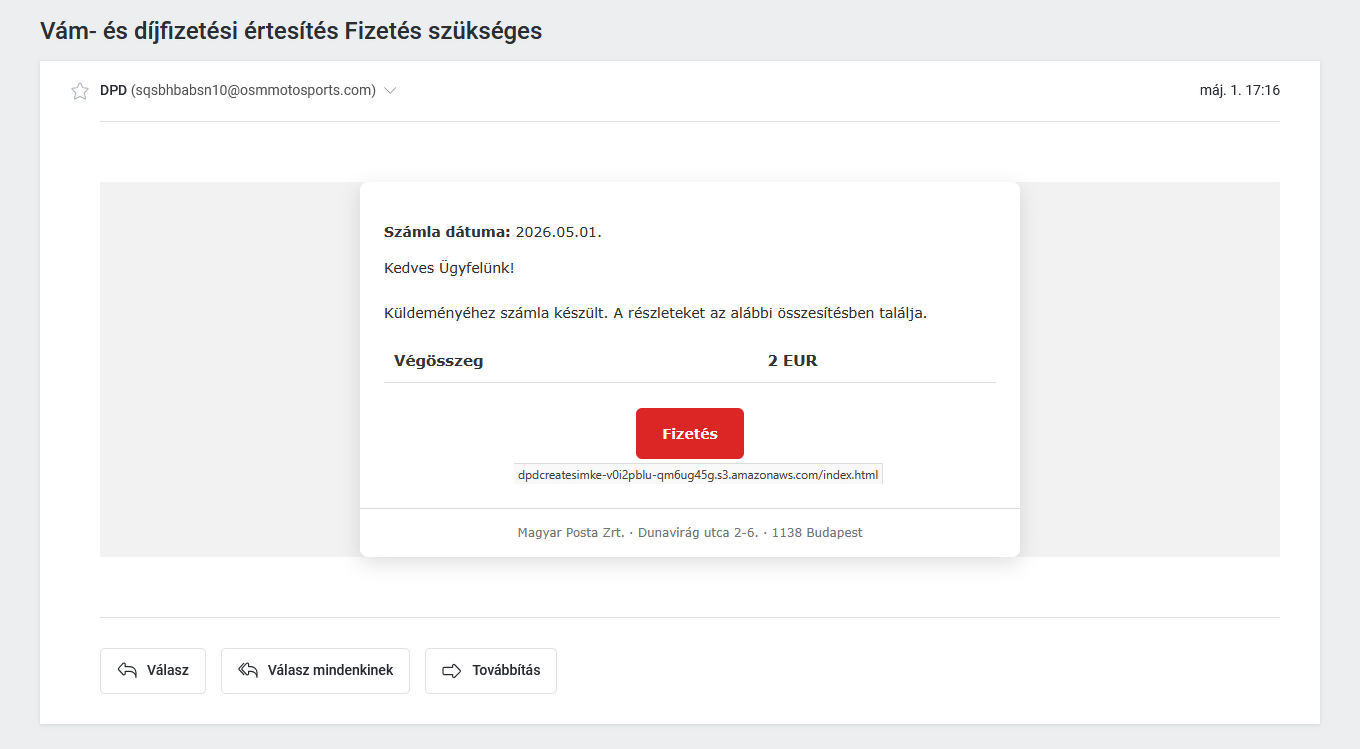Forward the message with Továbbítás

pyautogui.click(x=491, y=671)
